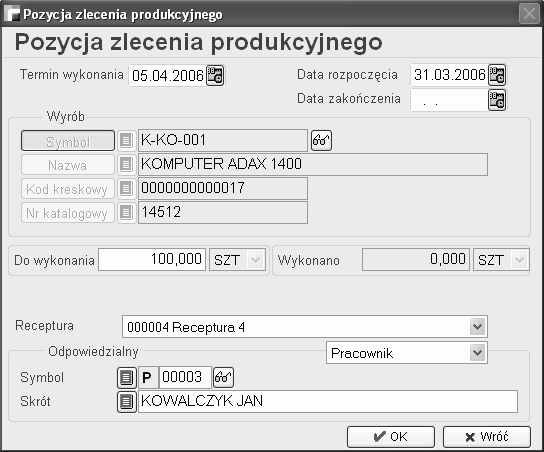Close the Pozycja zlecenia produkcyjnego window
Viewport: 544px width, 452px height.
coord(529,14)
